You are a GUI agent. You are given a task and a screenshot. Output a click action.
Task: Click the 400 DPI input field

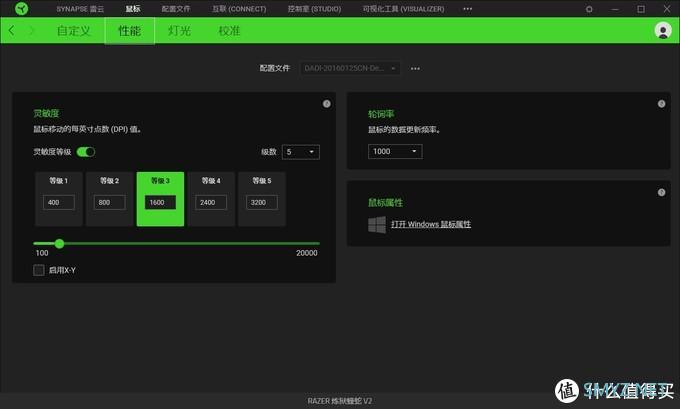tap(59, 203)
